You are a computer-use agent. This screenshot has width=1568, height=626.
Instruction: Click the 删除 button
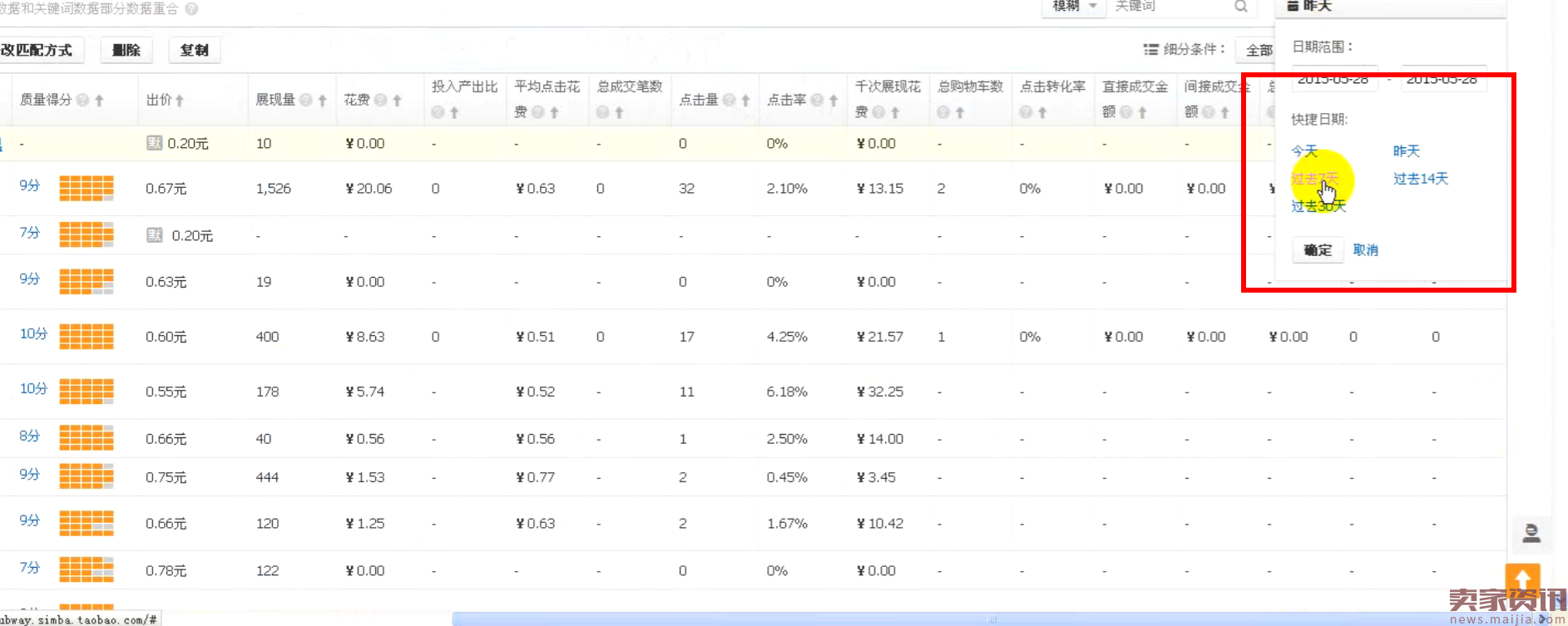click(x=126, y=50)
